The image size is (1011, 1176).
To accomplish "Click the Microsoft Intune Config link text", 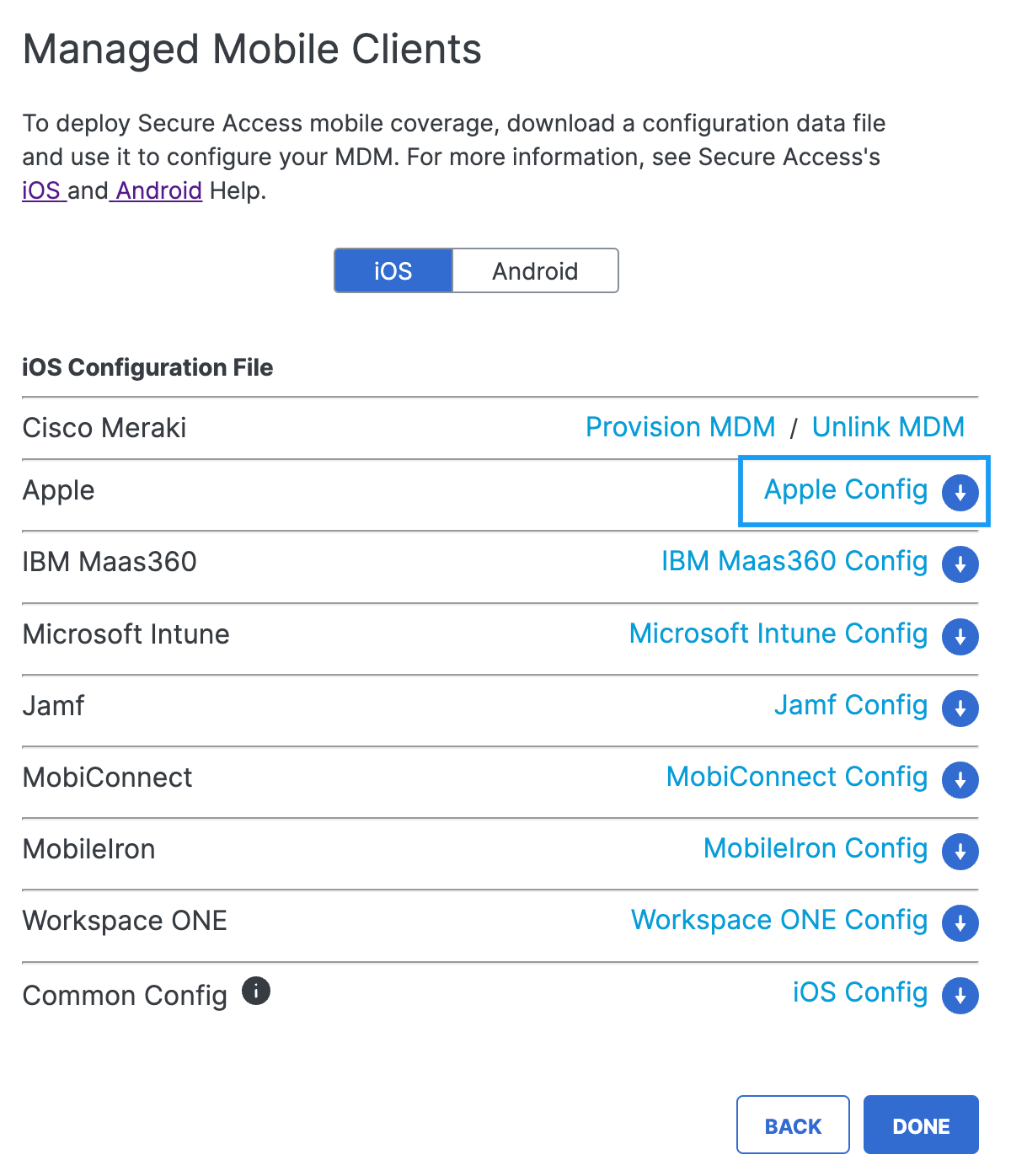I will [778, 633].
